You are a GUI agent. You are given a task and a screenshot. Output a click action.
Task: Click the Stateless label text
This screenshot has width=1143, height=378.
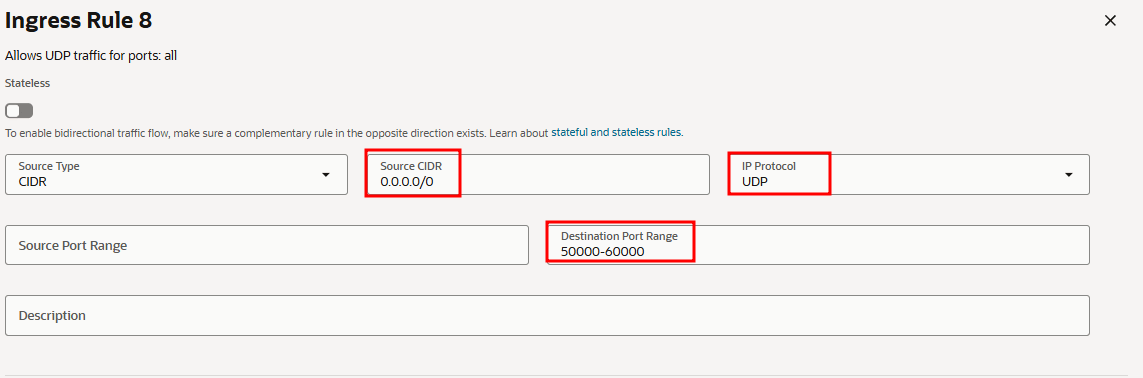pyautogui.click(x=27, y=83)
